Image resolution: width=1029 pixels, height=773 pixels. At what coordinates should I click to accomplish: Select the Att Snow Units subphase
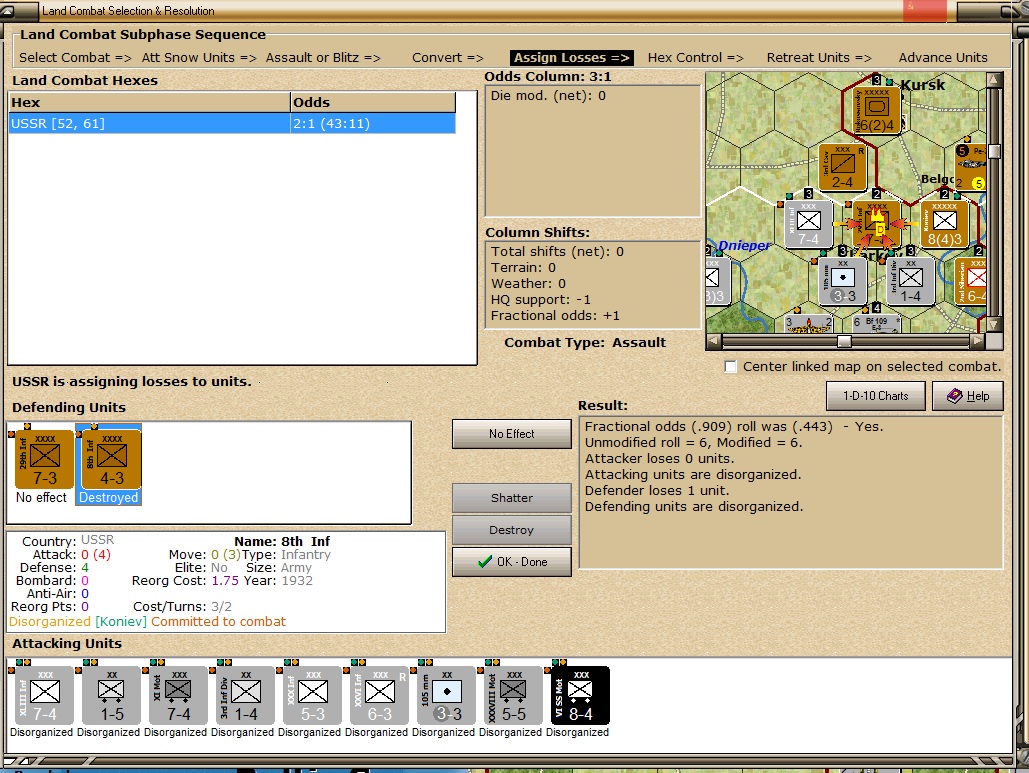[x=199, y=58]
